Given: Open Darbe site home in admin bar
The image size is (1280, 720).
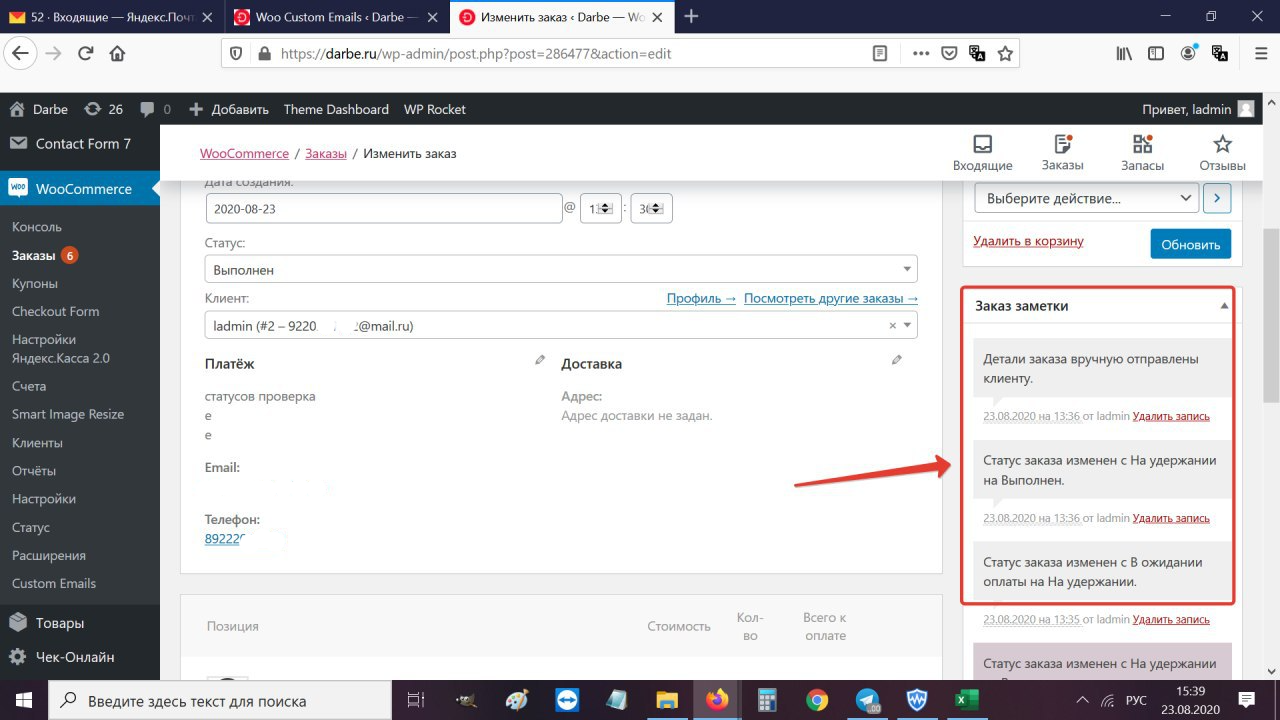Looking at the screenshot, I should click(x=38, y=109).
